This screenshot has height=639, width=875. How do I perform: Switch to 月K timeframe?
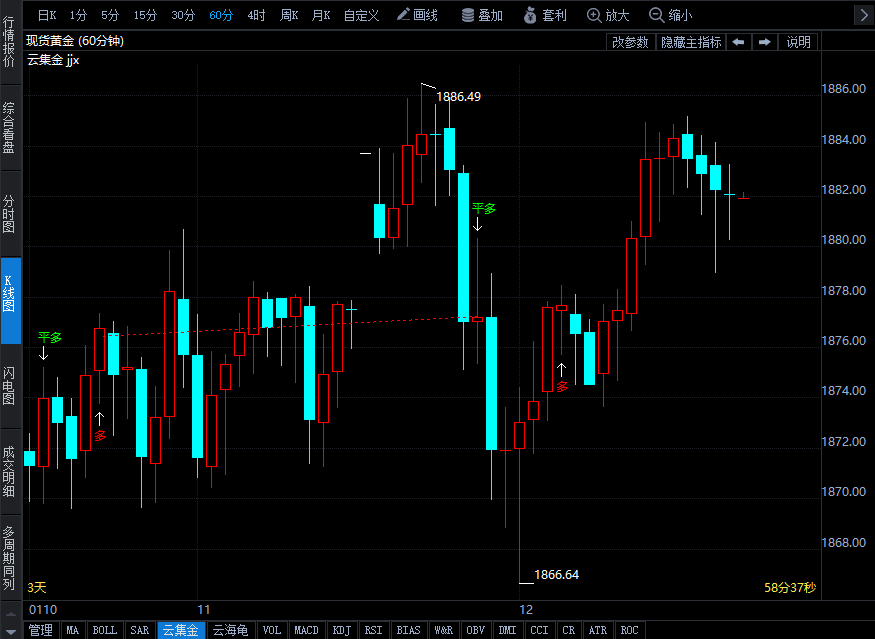(x=321, y=15)
